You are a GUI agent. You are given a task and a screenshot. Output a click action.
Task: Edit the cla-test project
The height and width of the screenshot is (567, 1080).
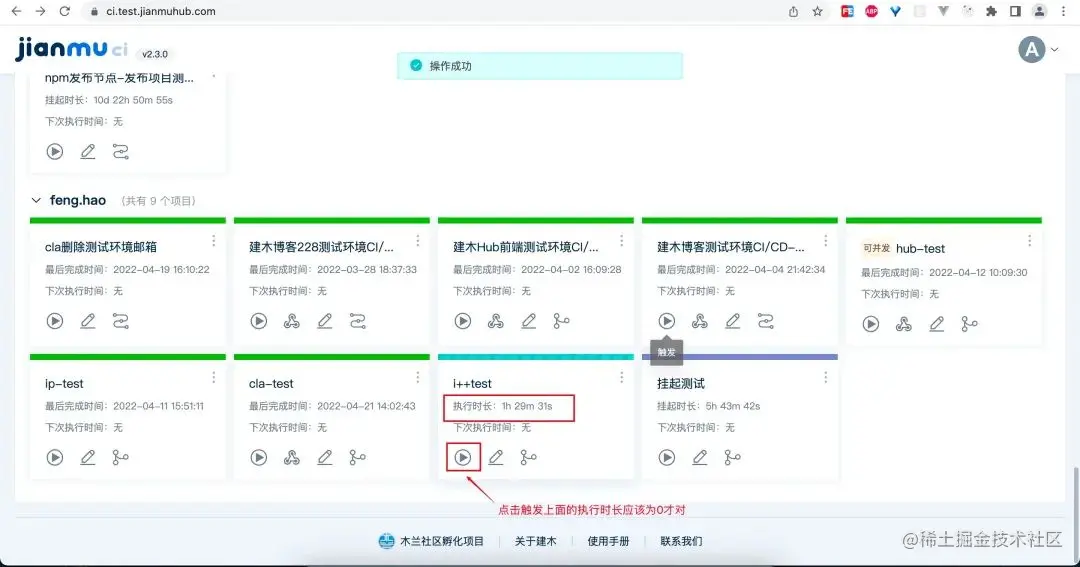point(324,457)
